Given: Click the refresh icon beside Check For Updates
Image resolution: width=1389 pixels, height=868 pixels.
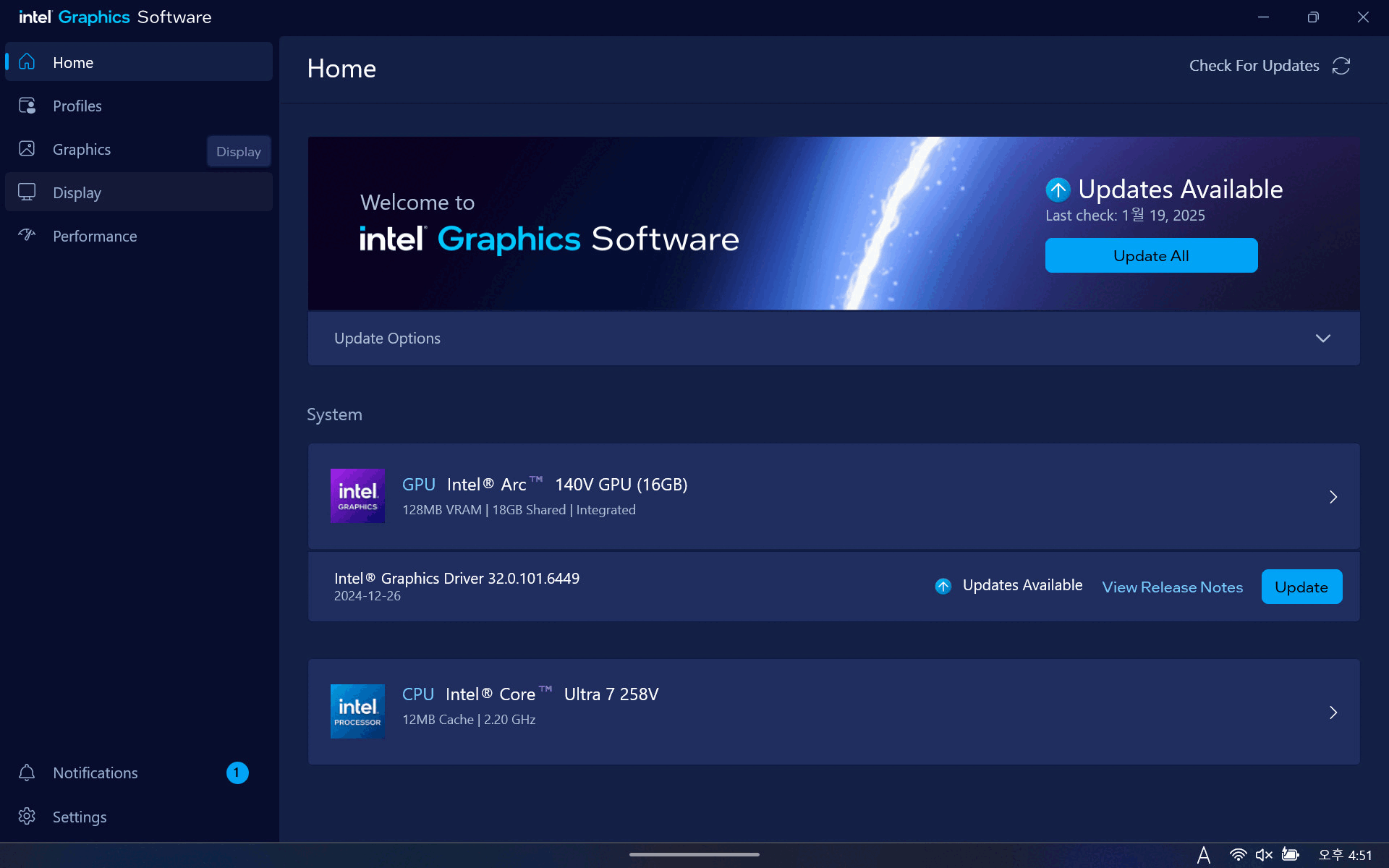Looking at the screenshot, I should (1341, 66).
